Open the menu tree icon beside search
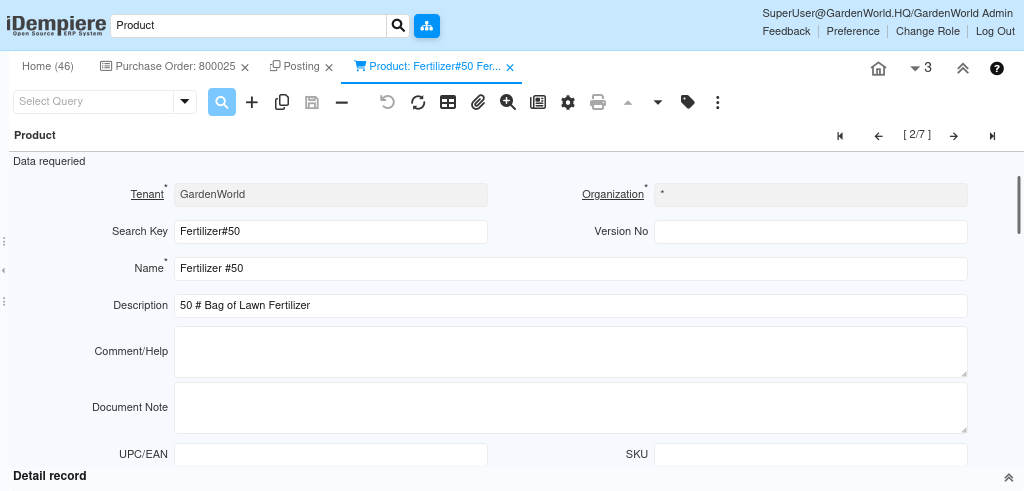 tap(427, 25)
